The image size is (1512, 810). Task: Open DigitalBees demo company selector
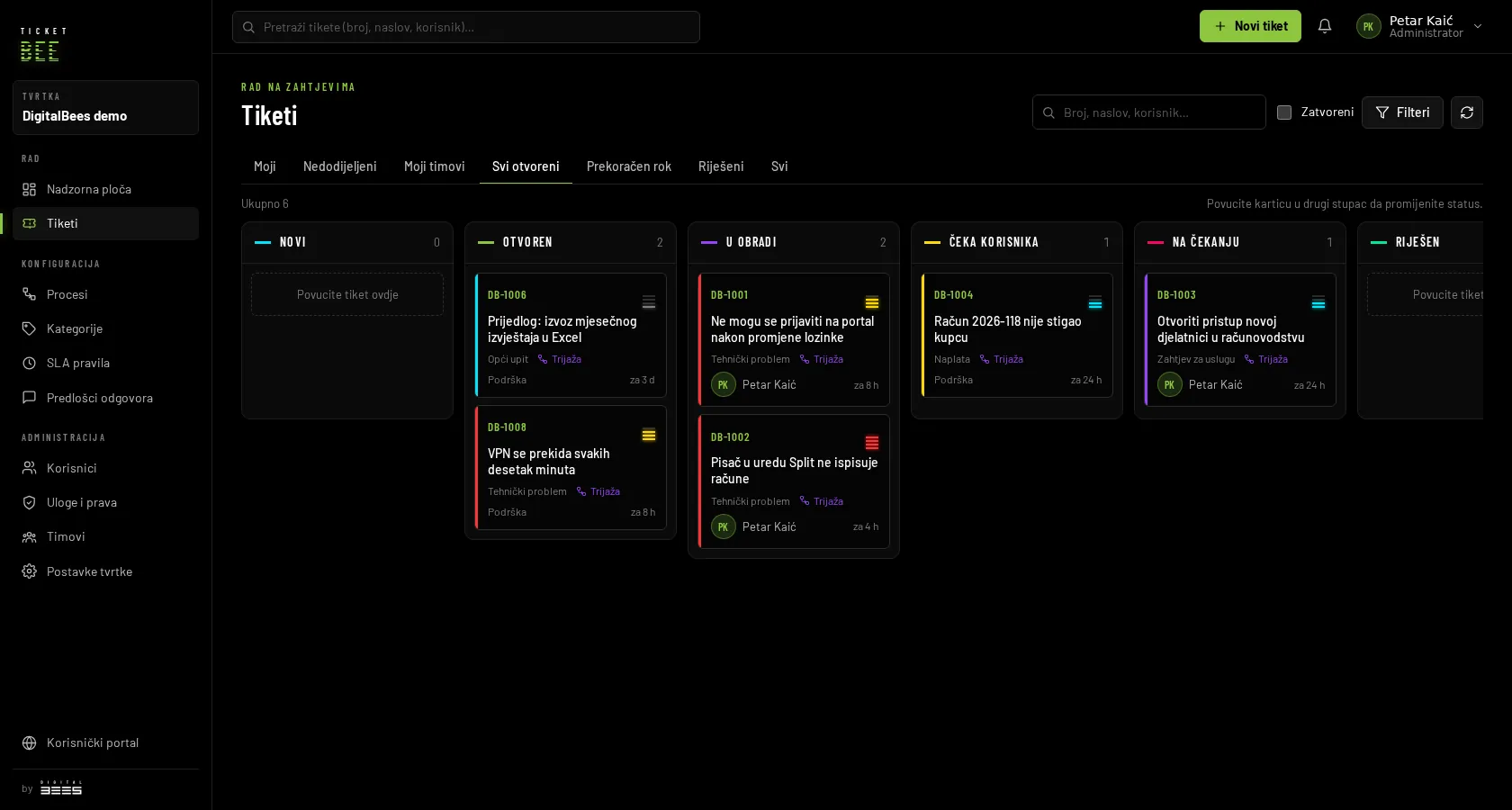(x=105, y=107)
